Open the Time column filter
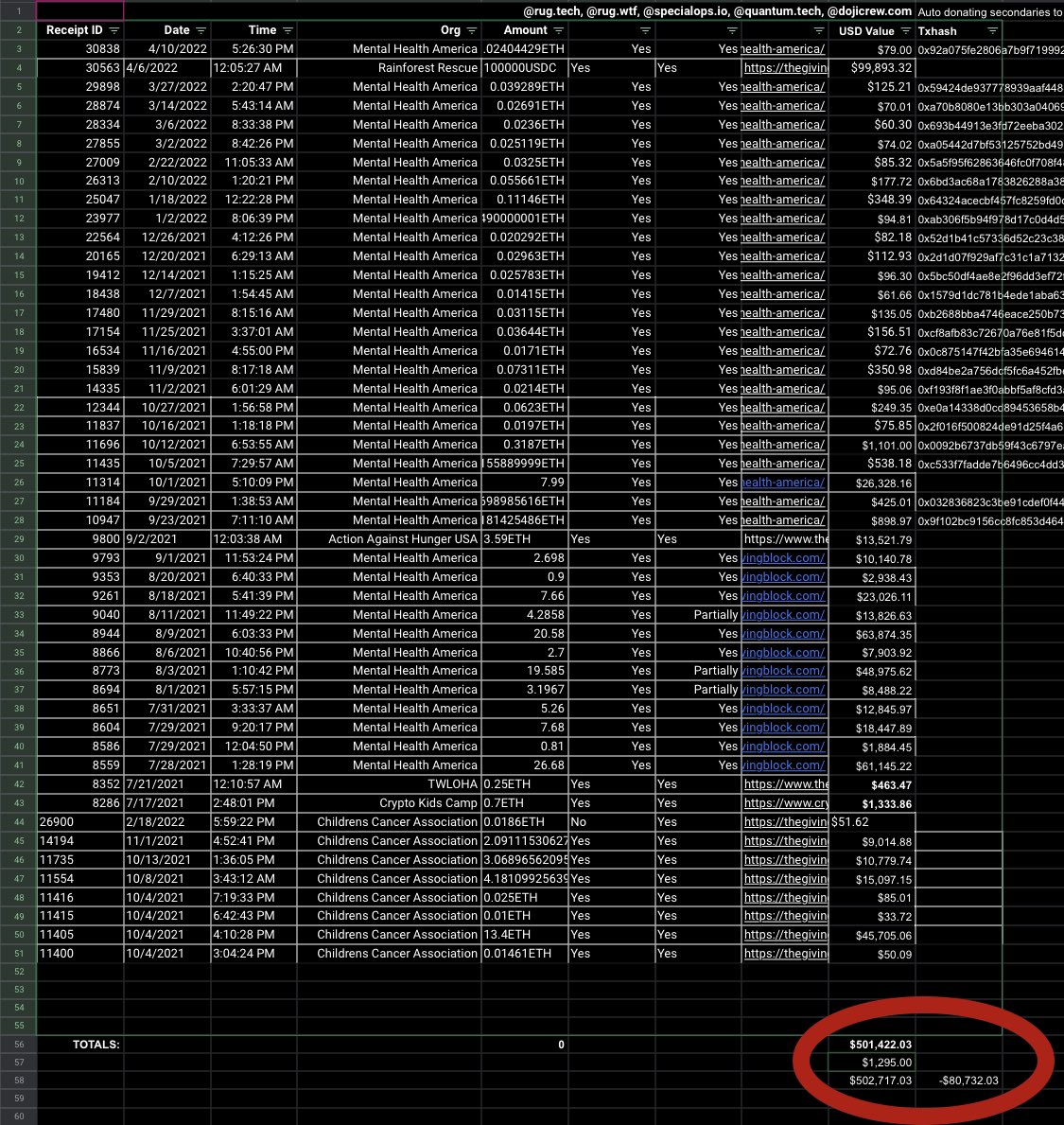1064x1125 pixels. [x=288, y=30]
